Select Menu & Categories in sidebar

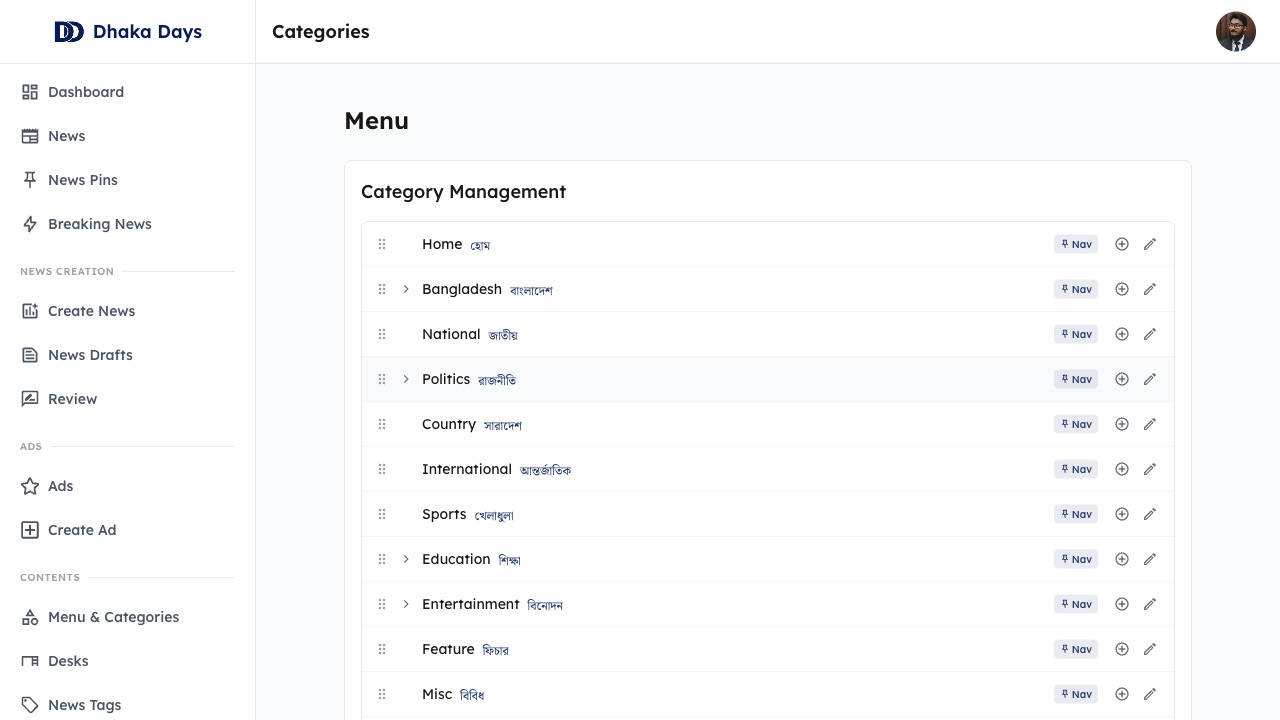click(x=127, y=617)
